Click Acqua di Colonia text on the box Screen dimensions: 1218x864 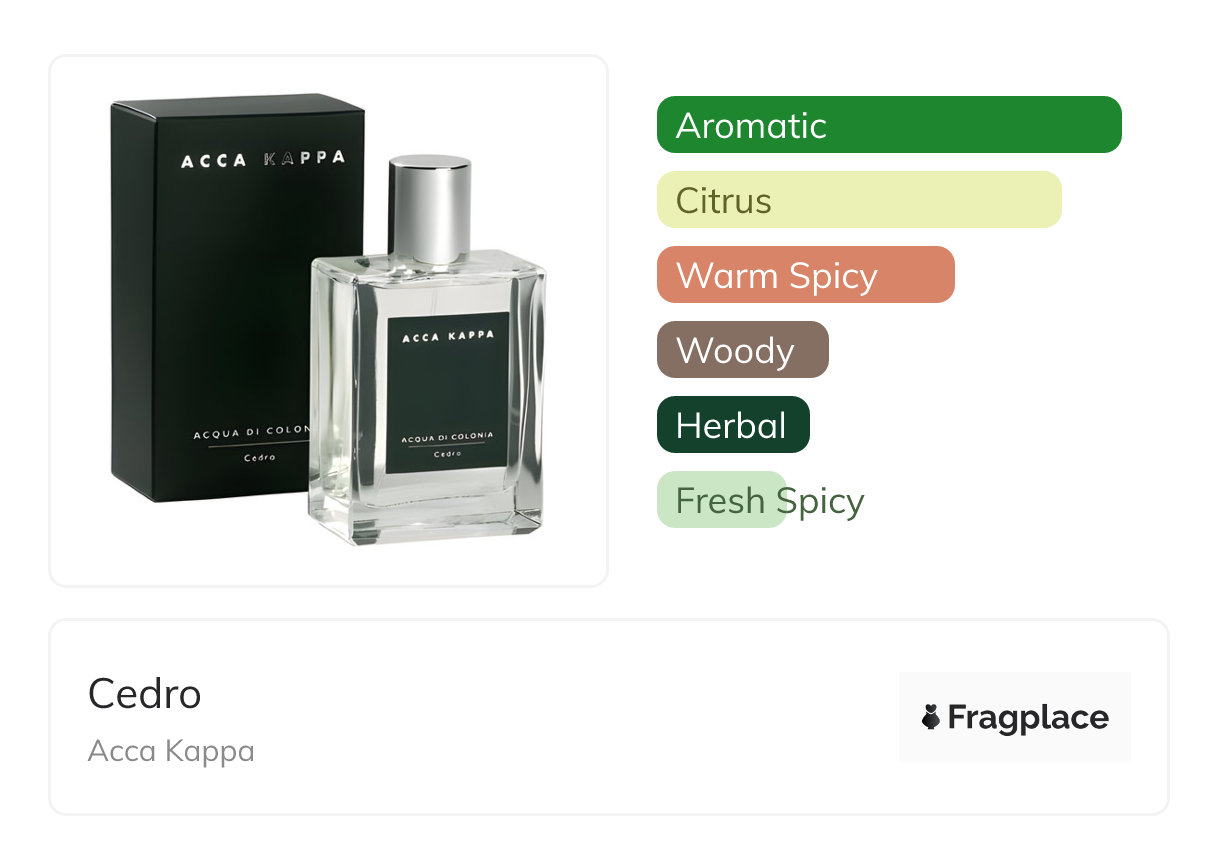click(x=251, y=435)
